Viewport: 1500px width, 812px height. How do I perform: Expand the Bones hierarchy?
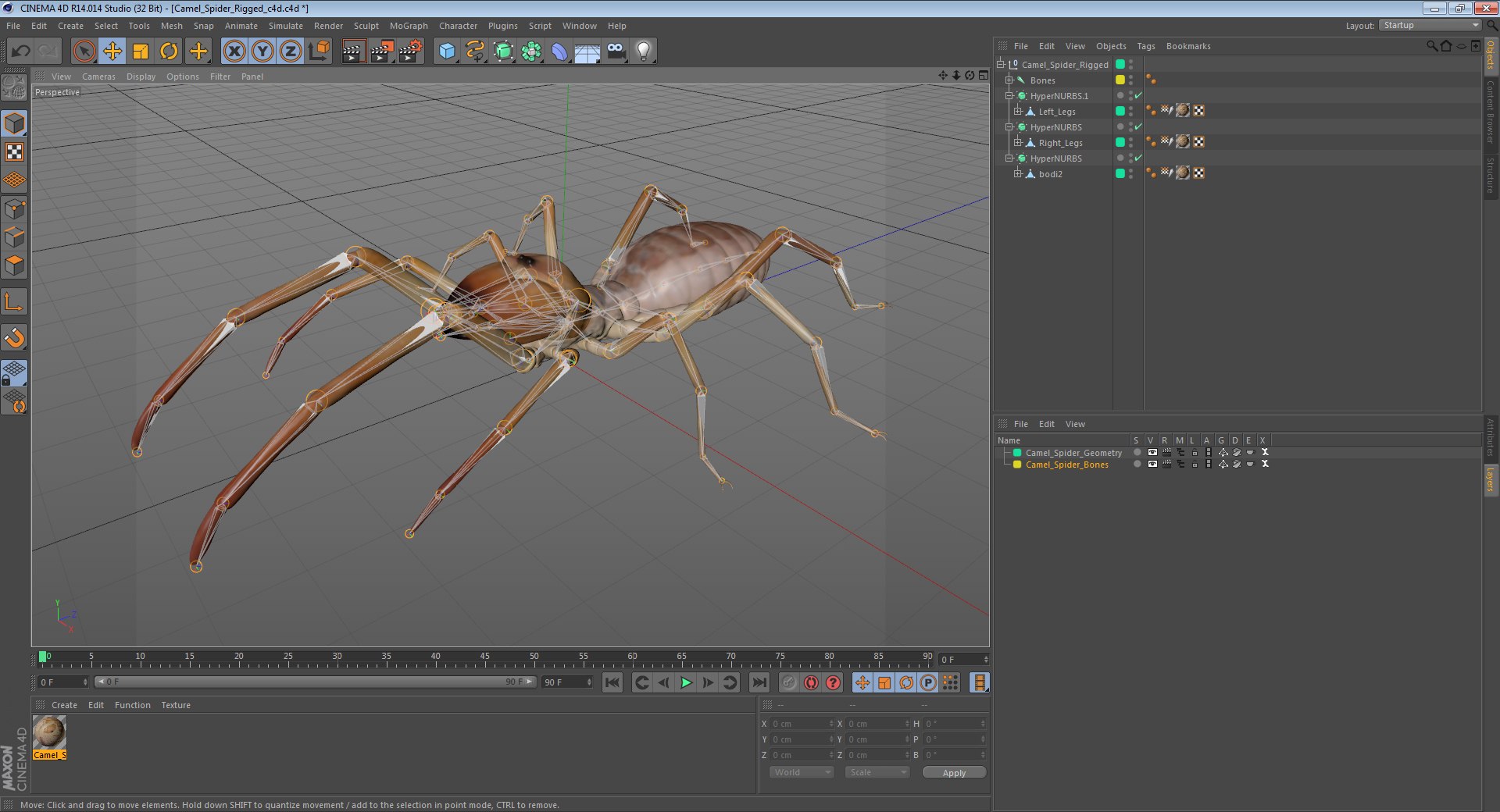click(x=1009, y=80)
